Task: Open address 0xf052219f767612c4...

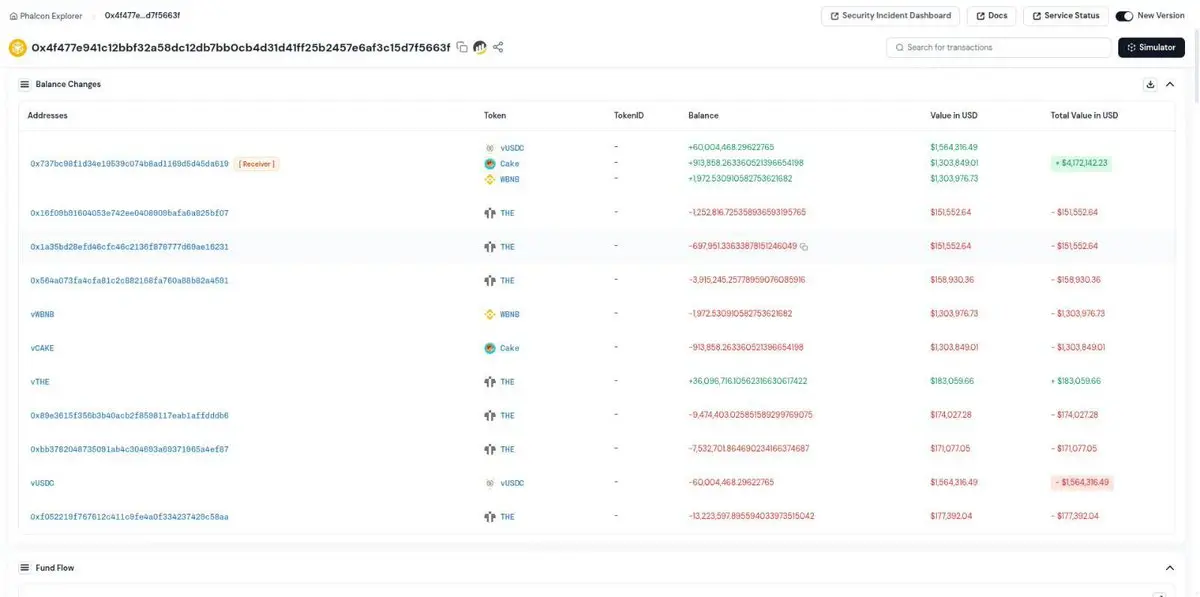Action: [x=129, y=517]
